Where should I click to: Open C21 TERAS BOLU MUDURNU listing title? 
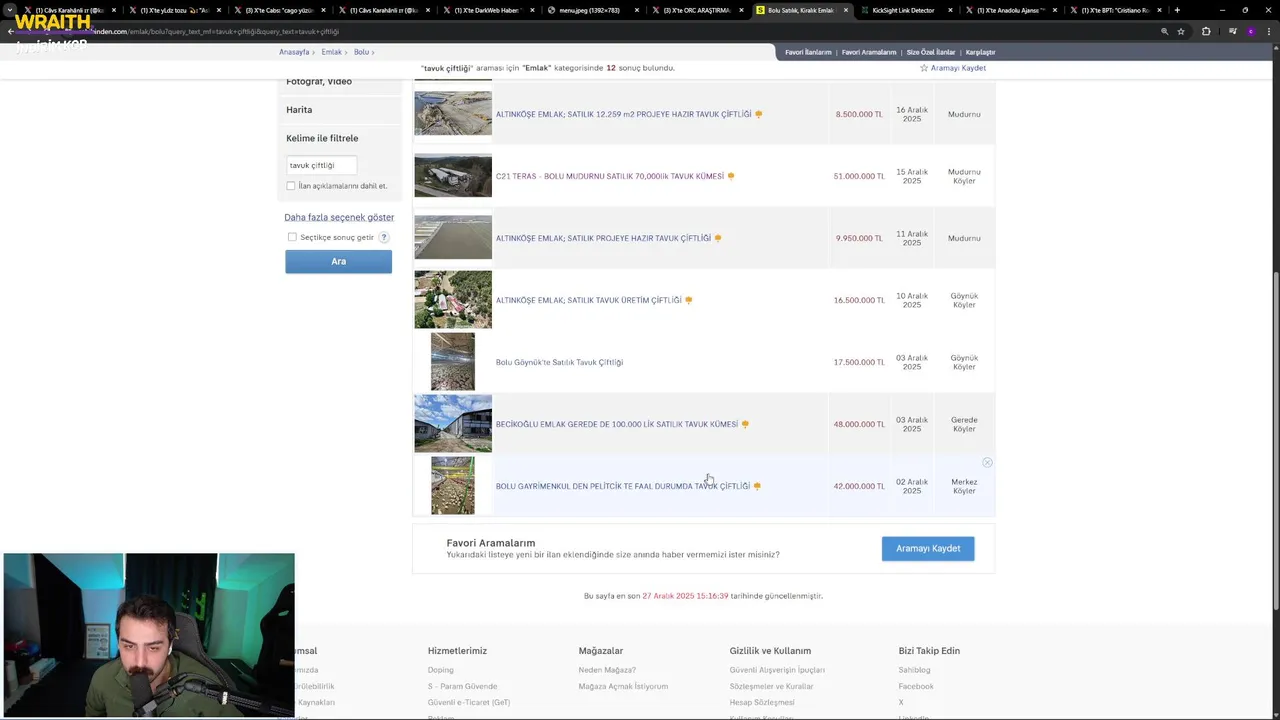609,176
